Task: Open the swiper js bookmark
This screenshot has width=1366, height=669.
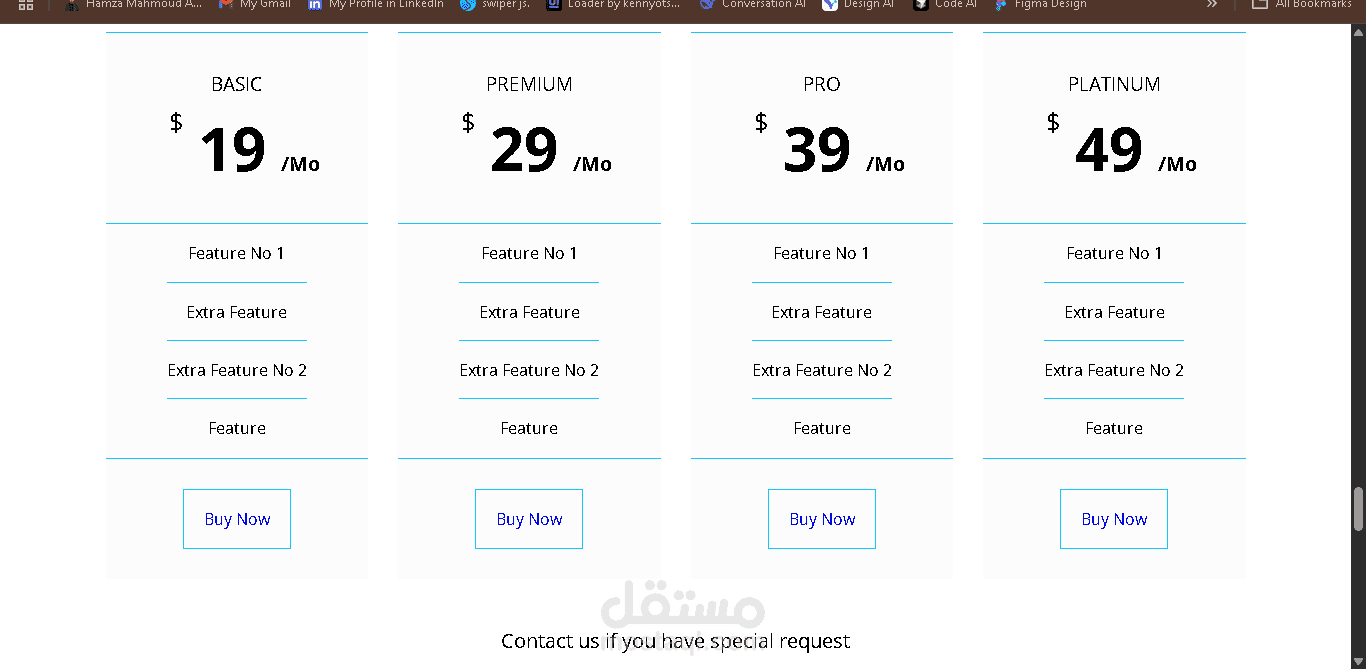Action: [x=495, y=5]
